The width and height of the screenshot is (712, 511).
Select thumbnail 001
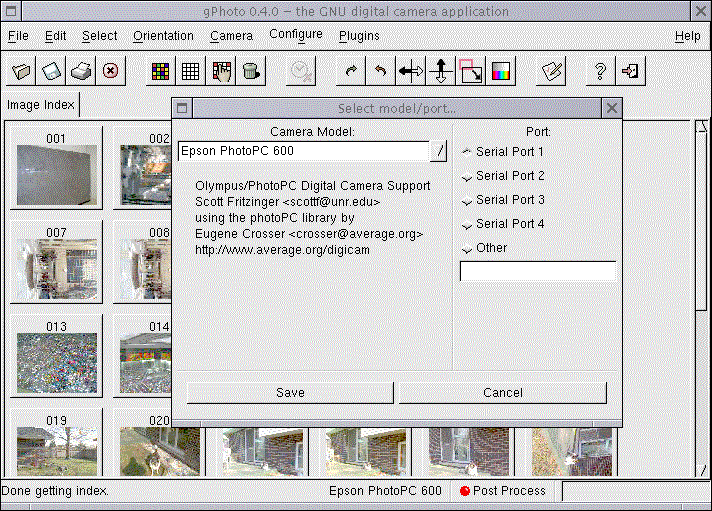pyautogui.click(x=56, y=168)
